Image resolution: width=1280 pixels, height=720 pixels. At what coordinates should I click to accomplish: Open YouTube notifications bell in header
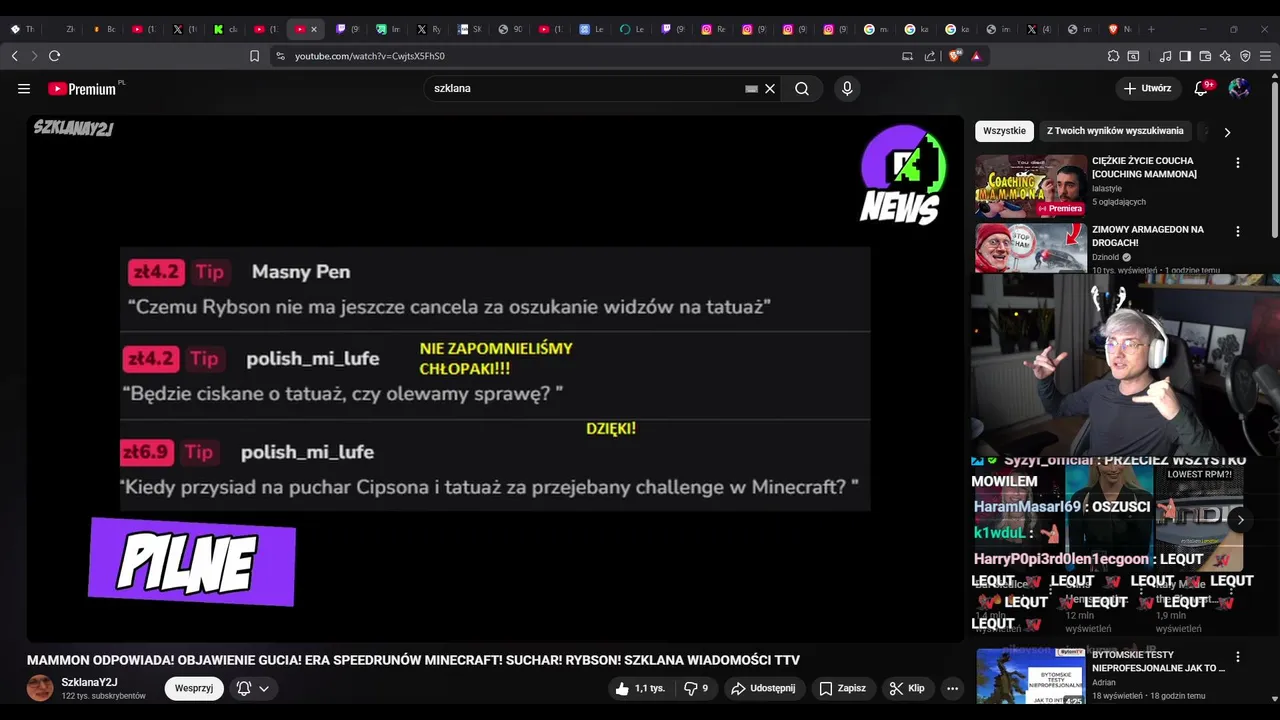pos(1202,89)
